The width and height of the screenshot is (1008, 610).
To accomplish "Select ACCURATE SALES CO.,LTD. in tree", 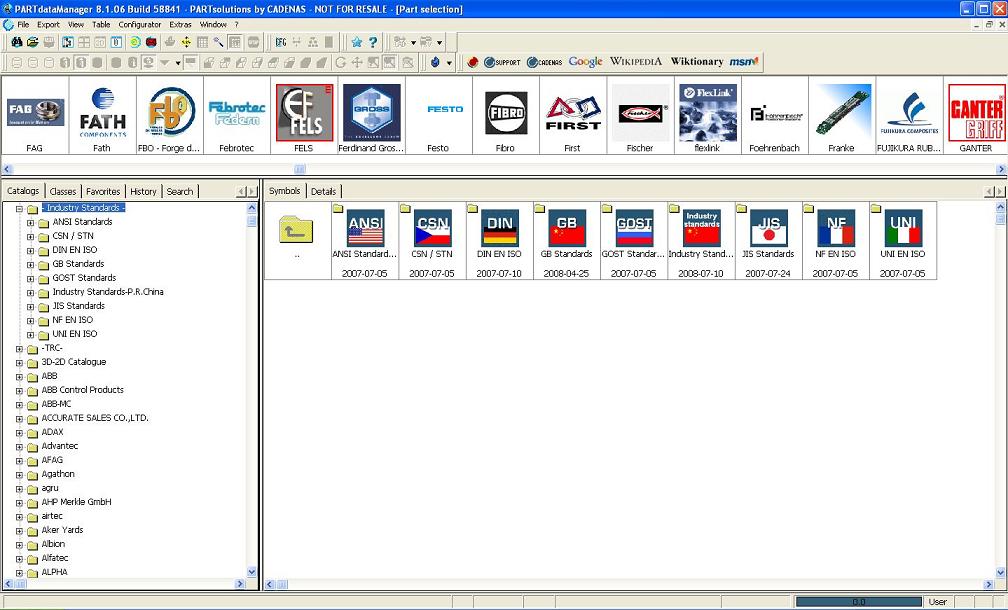I will (x=95, y=418).
